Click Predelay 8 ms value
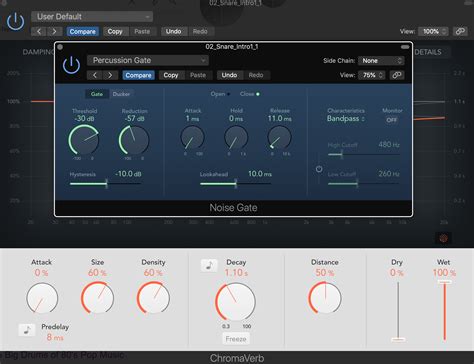Screen dimensions: 474x364 (55, 337)
